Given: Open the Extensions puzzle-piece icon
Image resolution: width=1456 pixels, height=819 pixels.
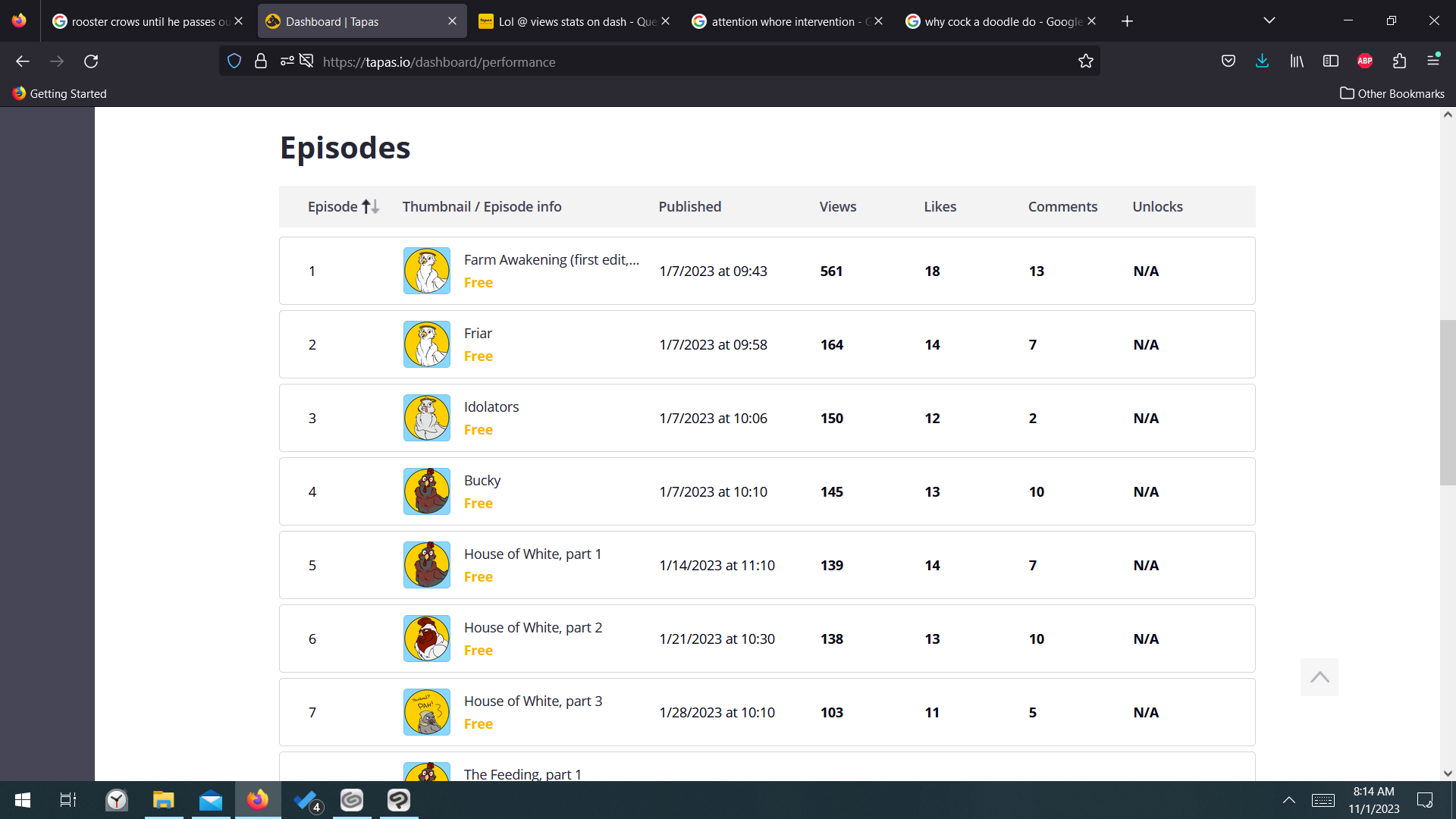Looking at the screenshot, I should (1399, 61).
